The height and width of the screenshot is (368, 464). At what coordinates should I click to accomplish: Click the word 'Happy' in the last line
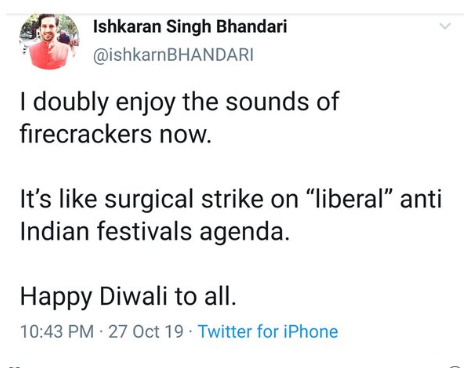pos(56,297)
